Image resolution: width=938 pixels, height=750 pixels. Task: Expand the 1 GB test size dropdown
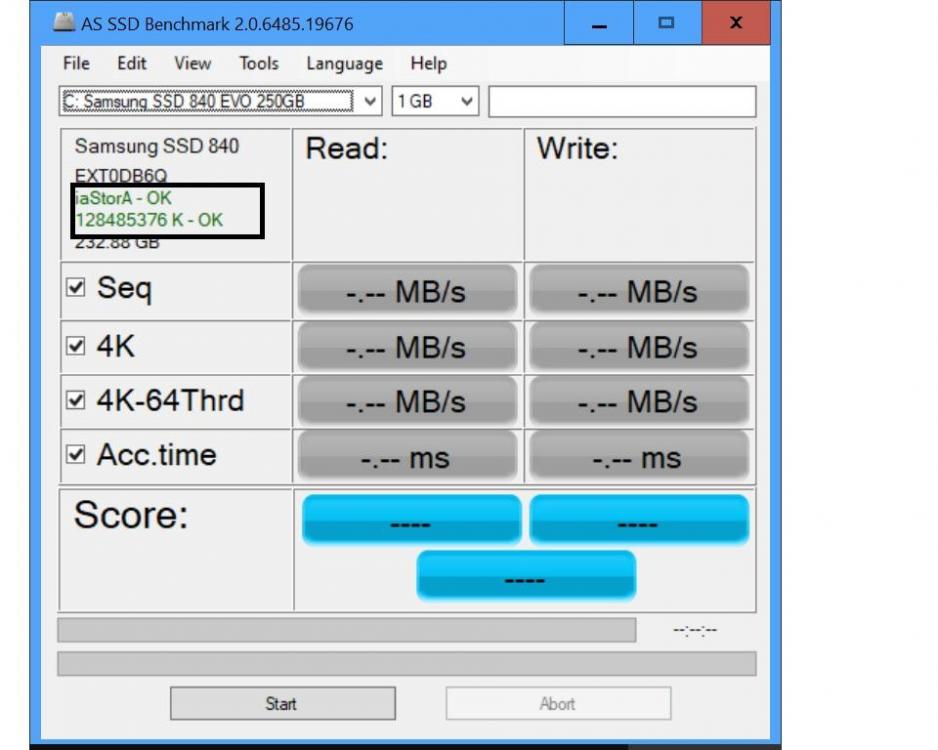coord(467,101)
